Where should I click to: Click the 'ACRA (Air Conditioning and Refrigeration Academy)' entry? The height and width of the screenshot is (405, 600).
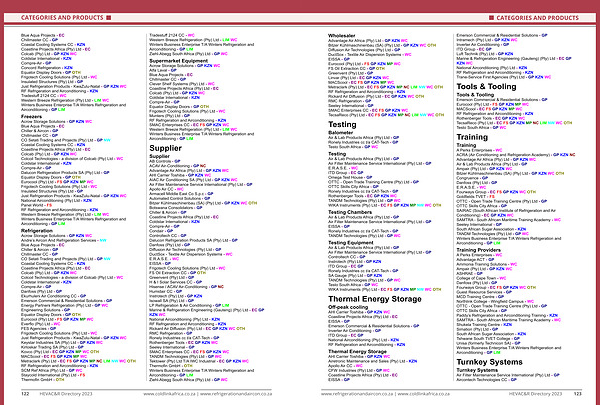pos(516,155)
